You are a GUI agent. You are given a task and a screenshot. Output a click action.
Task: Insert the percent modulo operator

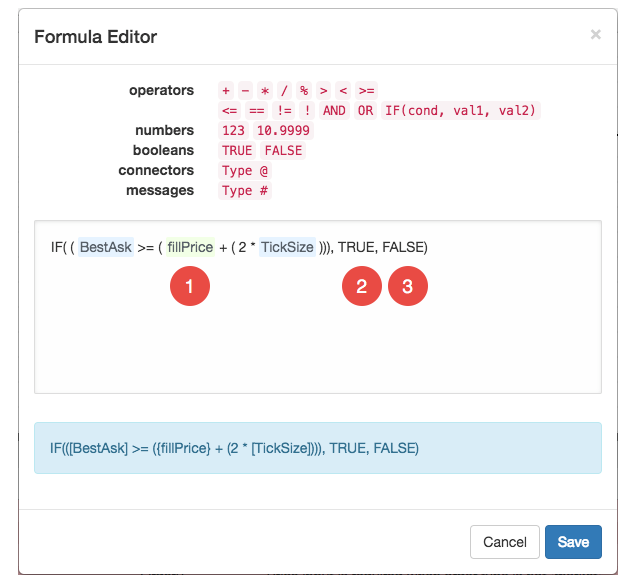(x=304, y=91)
